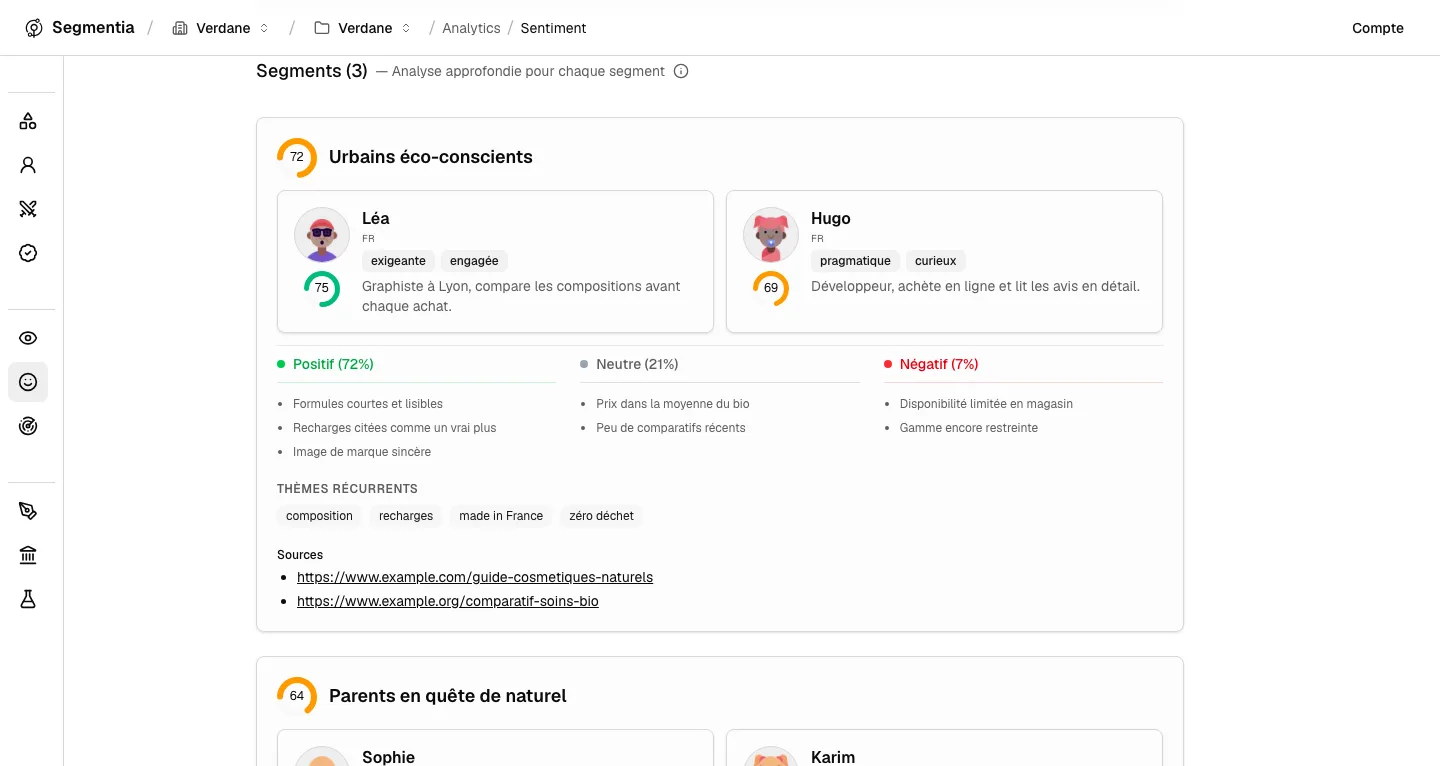Image resolution: width=1440 pixels, height=766 pixels.
Task: Click the 'curieux' tag on Hugo's card
Action: pyautogui.click(x=936, y=261)
